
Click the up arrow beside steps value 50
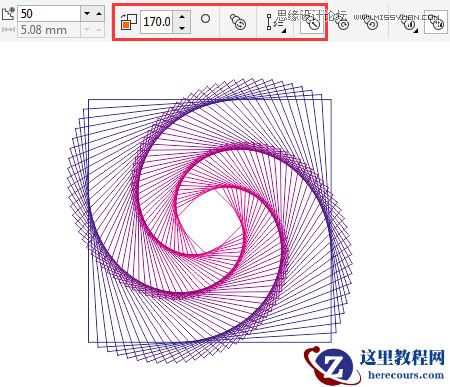coord(99,14)
